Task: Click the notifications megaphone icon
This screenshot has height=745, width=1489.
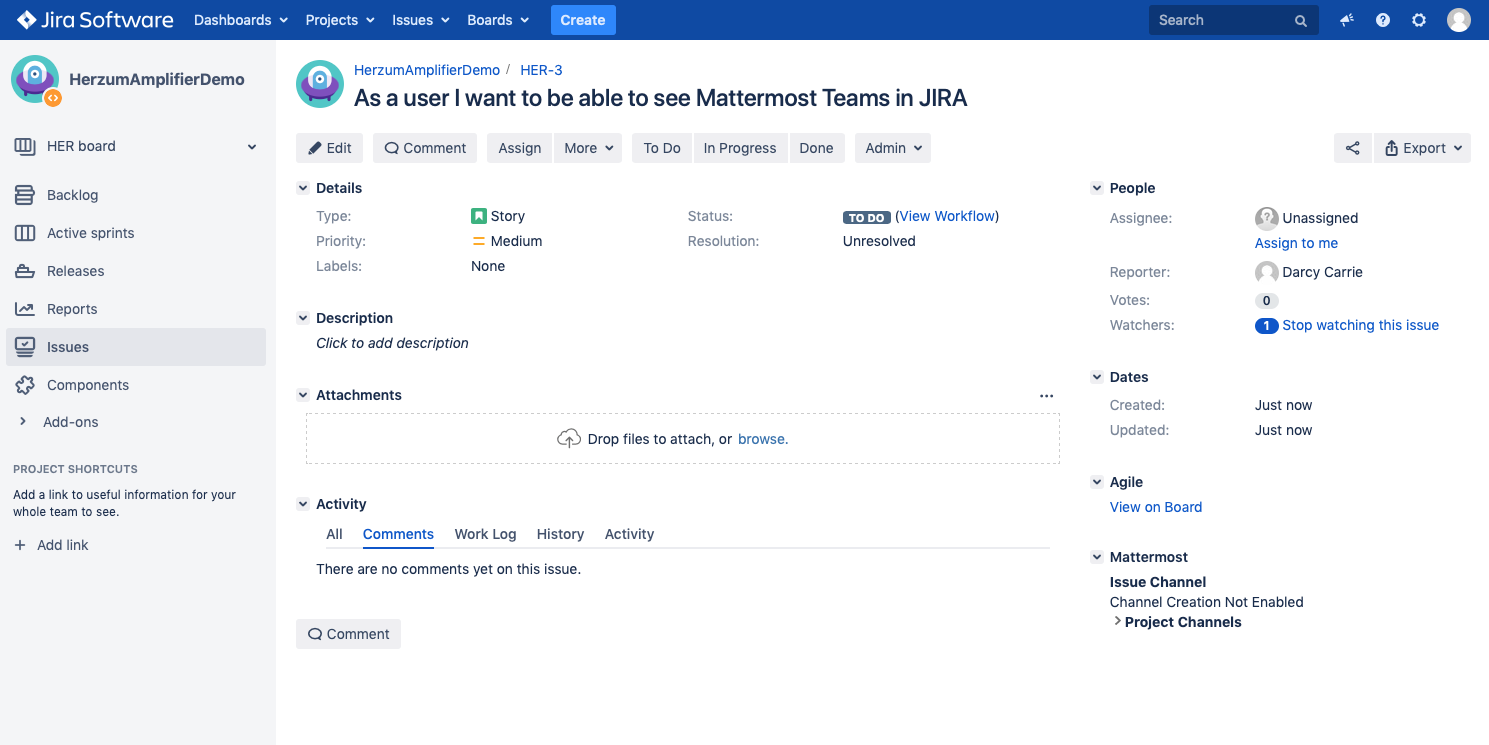Action: 1347,20
